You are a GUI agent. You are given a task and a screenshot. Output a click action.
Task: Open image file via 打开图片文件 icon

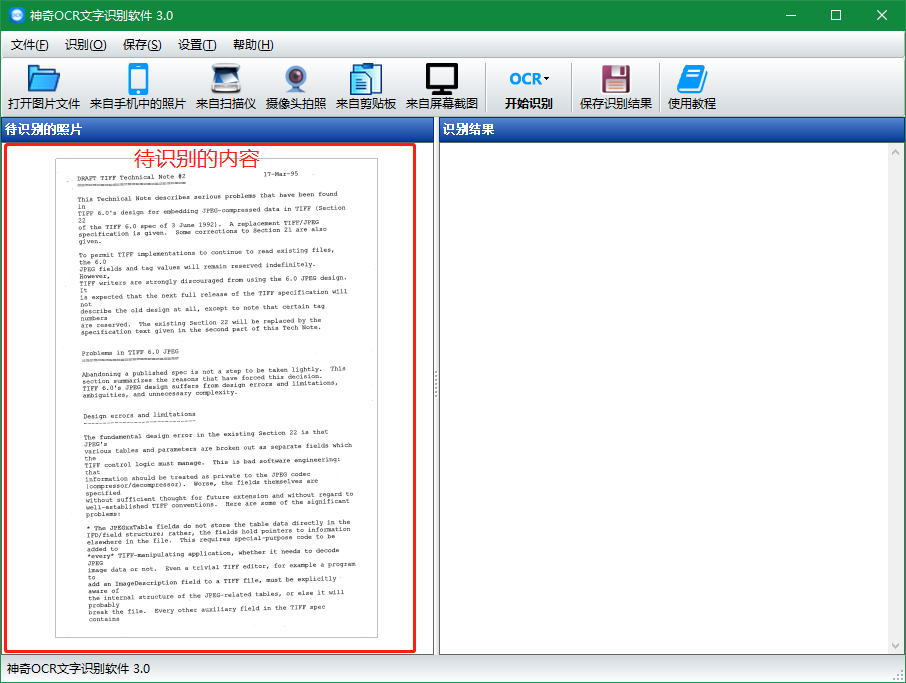coord(44,87)
